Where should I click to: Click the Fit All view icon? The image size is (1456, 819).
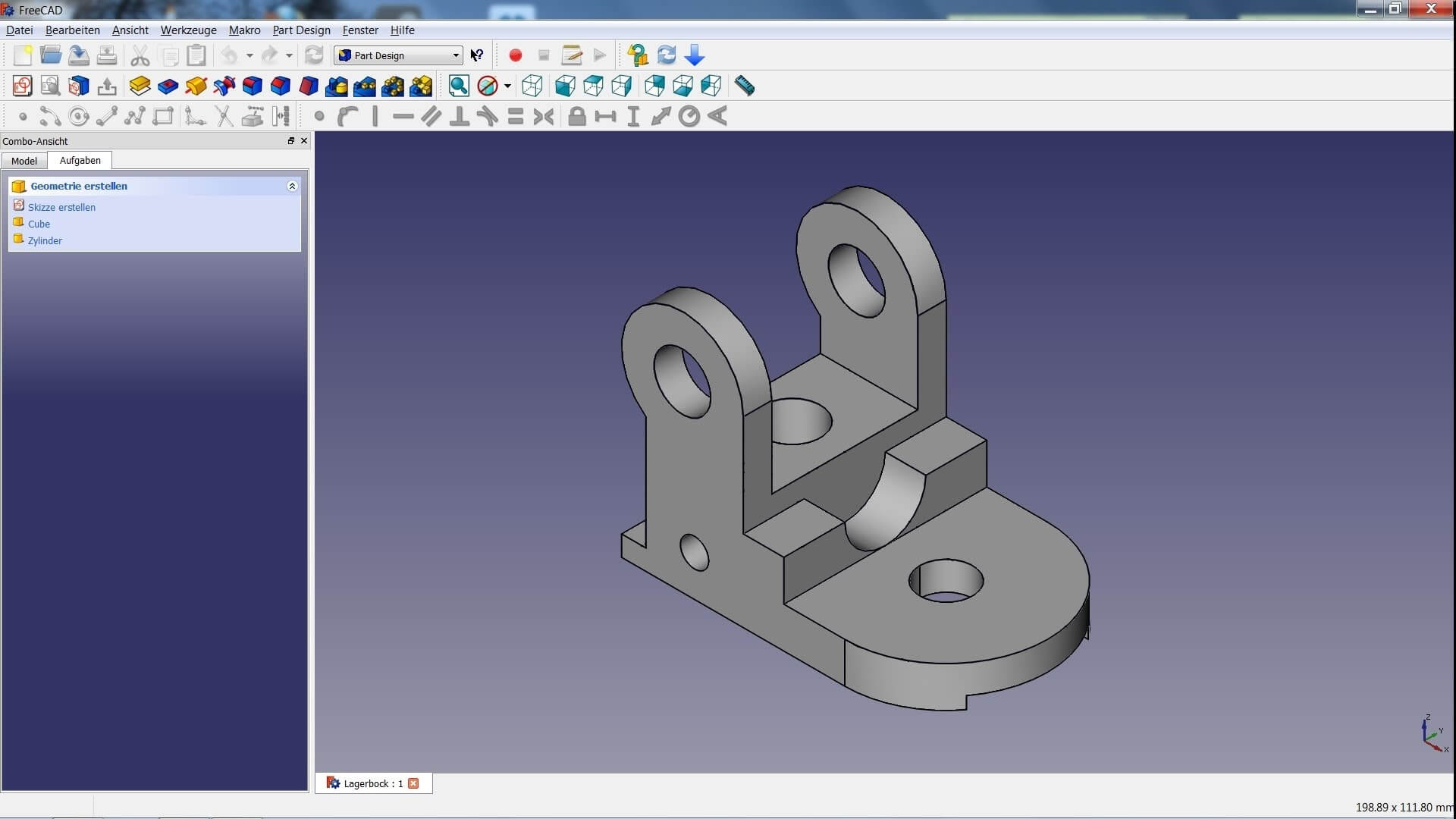click(x=459, y=86)
